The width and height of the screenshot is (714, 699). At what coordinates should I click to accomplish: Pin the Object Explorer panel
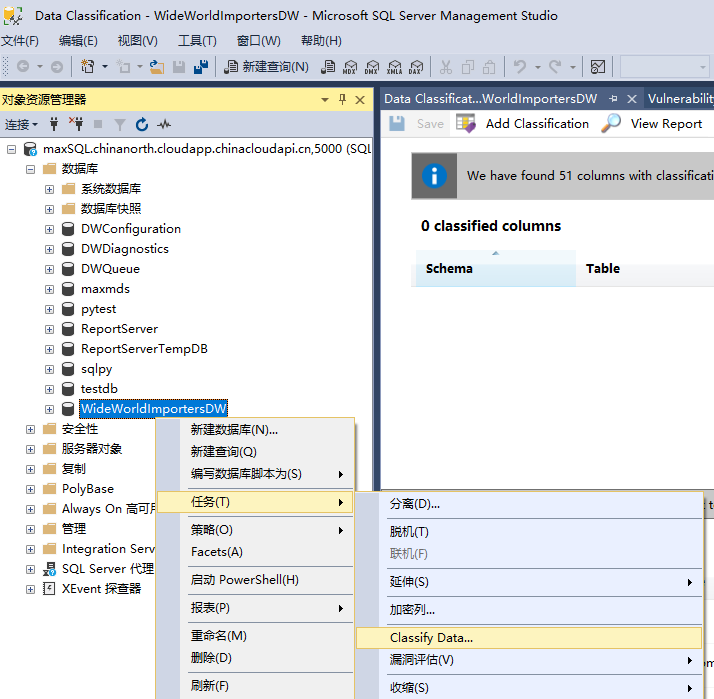coord(342,99)
